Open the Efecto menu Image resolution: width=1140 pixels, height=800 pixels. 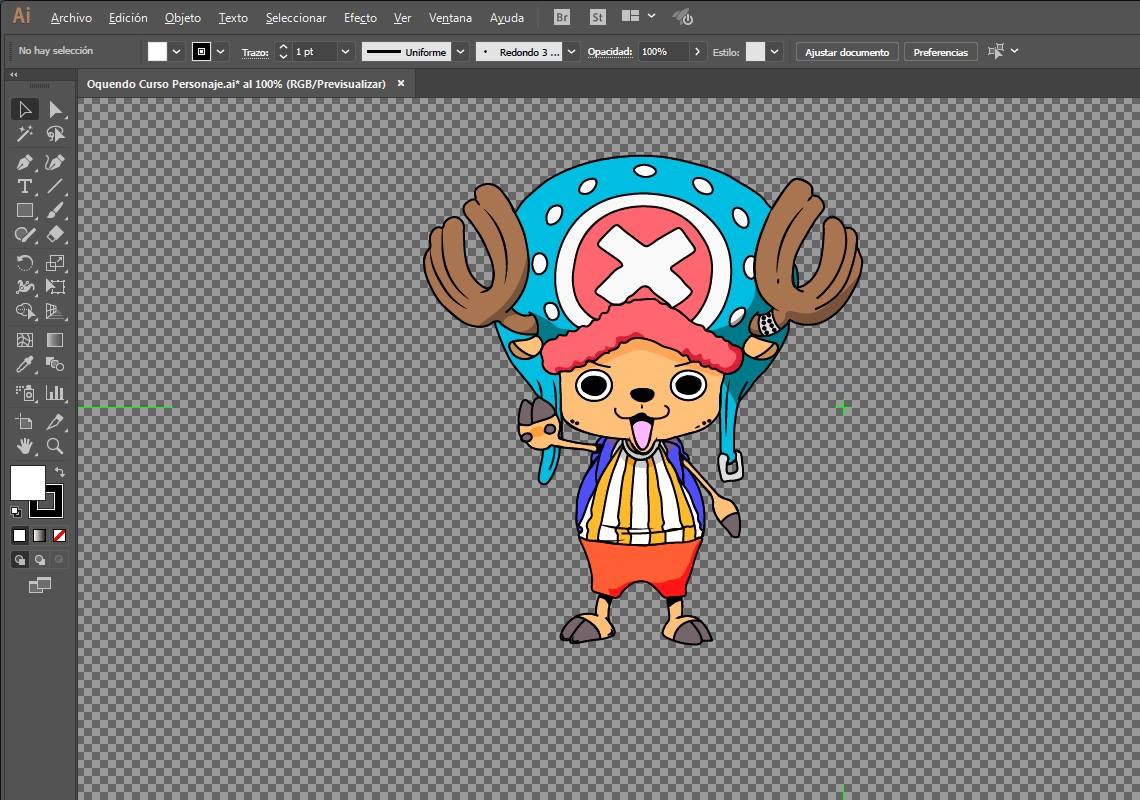tap(360, 17)
